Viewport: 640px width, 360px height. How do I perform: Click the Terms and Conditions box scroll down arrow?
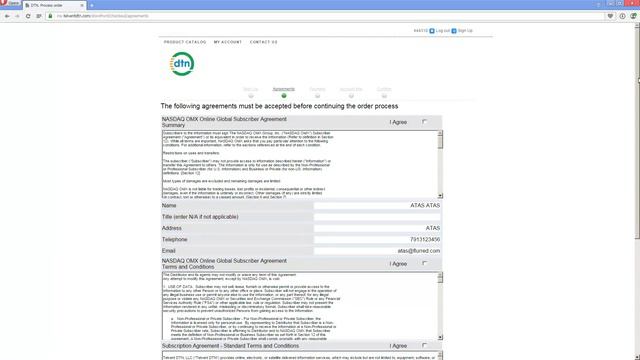tap(440, 338)
